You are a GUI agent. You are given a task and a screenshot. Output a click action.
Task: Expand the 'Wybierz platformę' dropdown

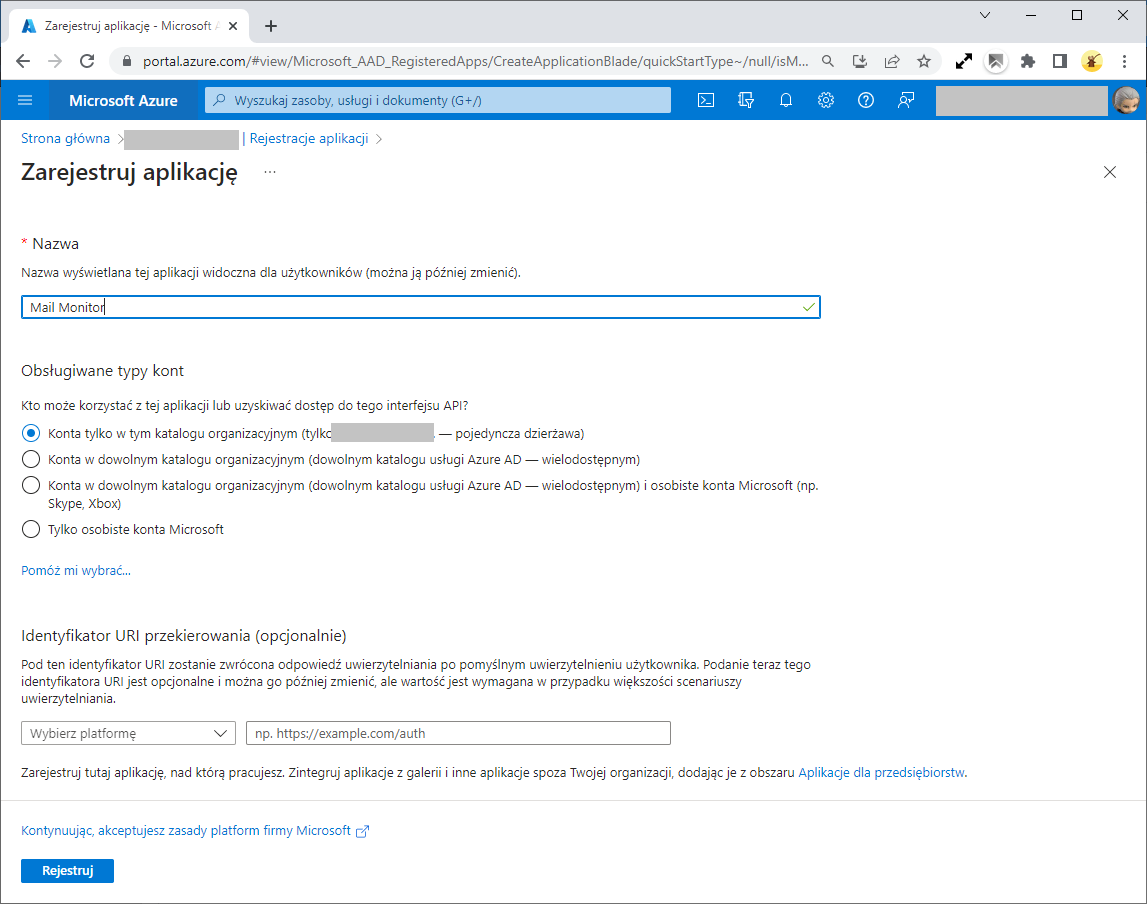pos(128,733)
